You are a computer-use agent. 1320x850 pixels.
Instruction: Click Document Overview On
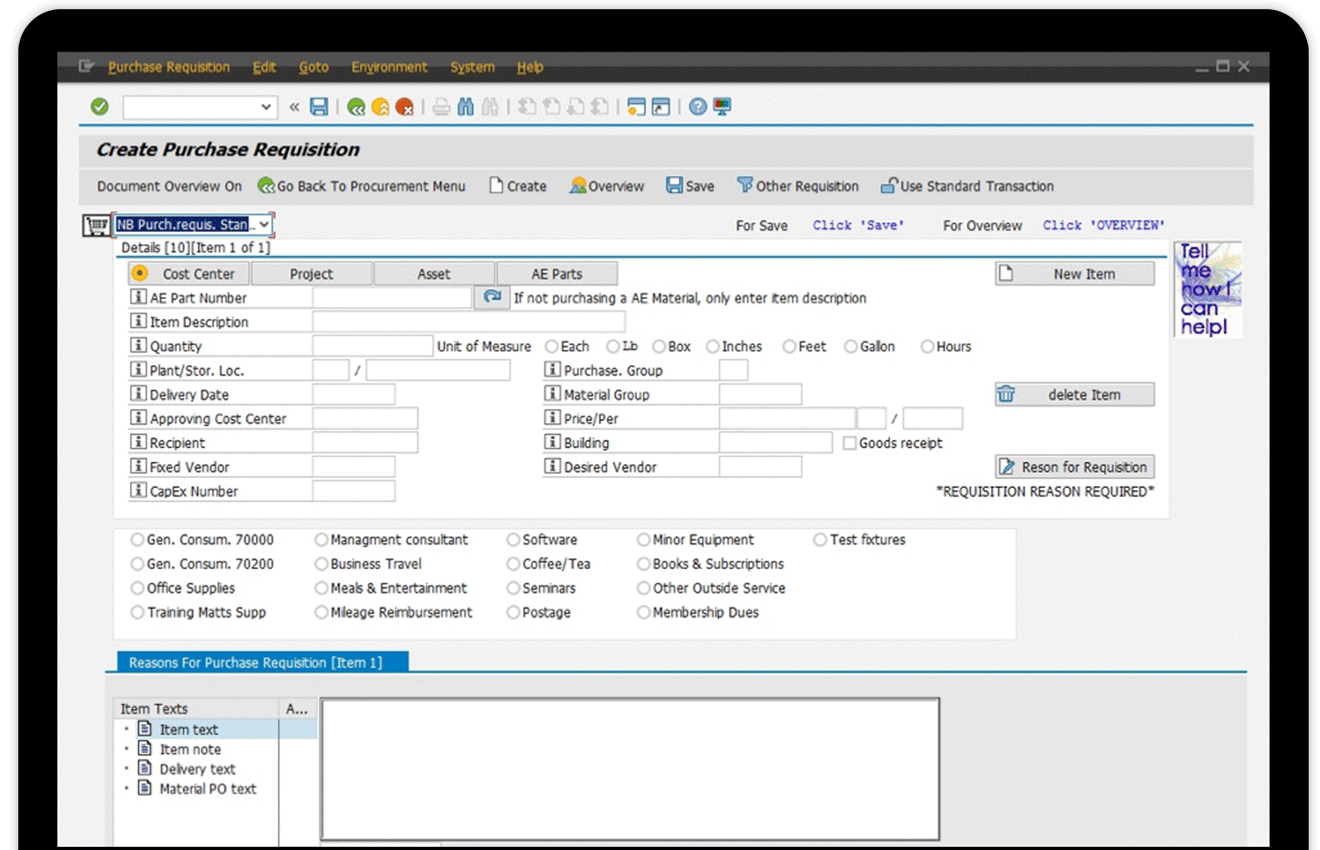169,186
